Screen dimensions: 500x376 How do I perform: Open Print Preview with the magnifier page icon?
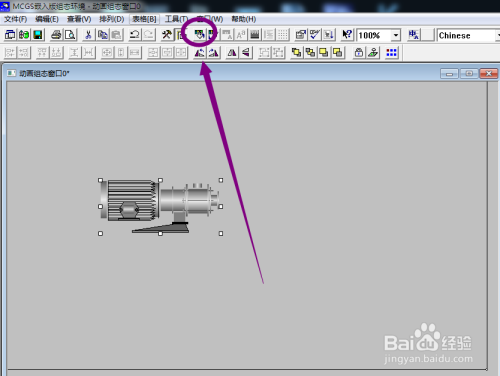coord(70,34)
